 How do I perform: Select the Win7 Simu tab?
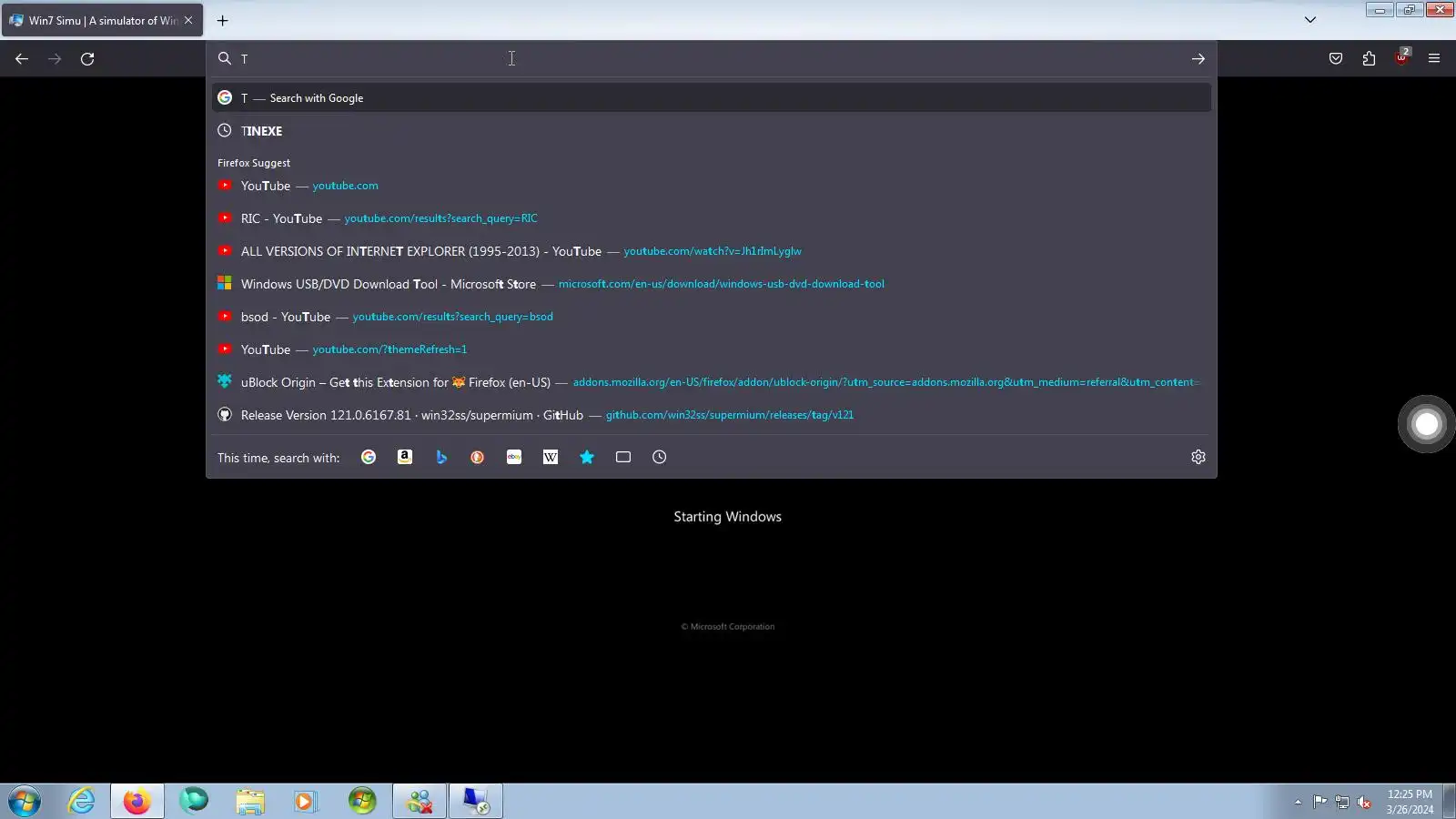coord(102,20)
